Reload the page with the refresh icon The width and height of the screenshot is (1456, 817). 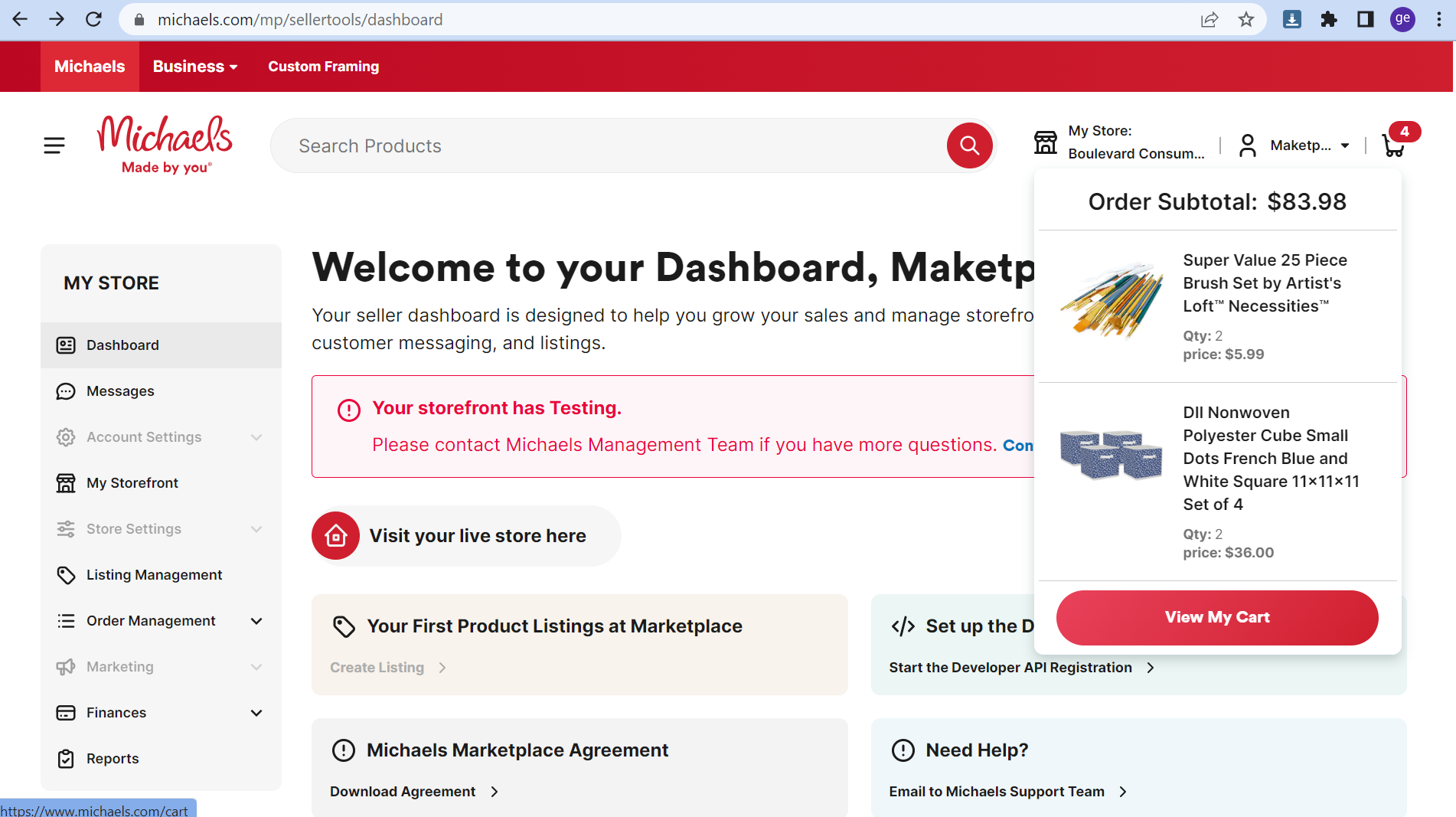coord(93,19)
